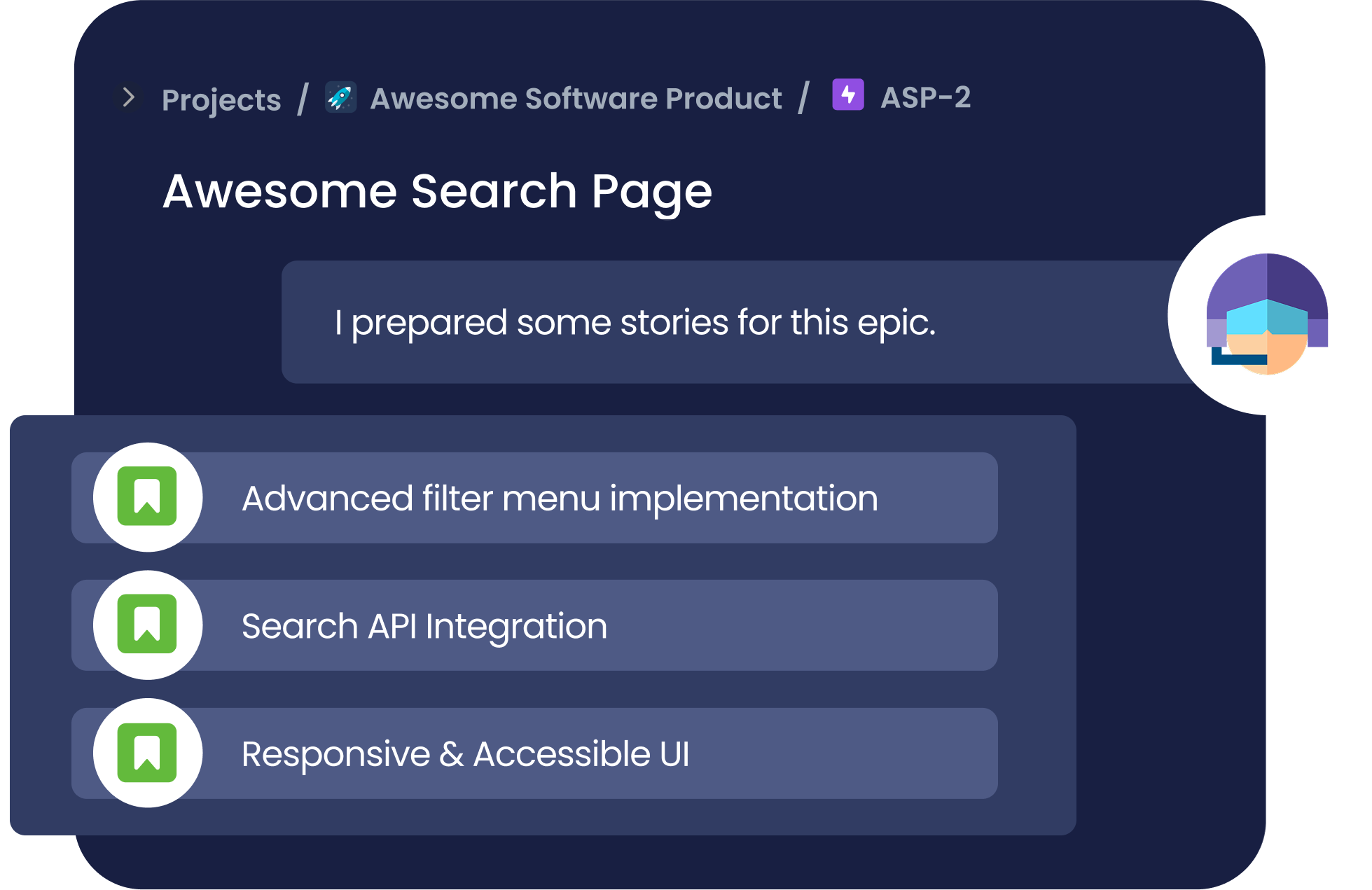Click the purple lightning epic icon

coord(847,95)
